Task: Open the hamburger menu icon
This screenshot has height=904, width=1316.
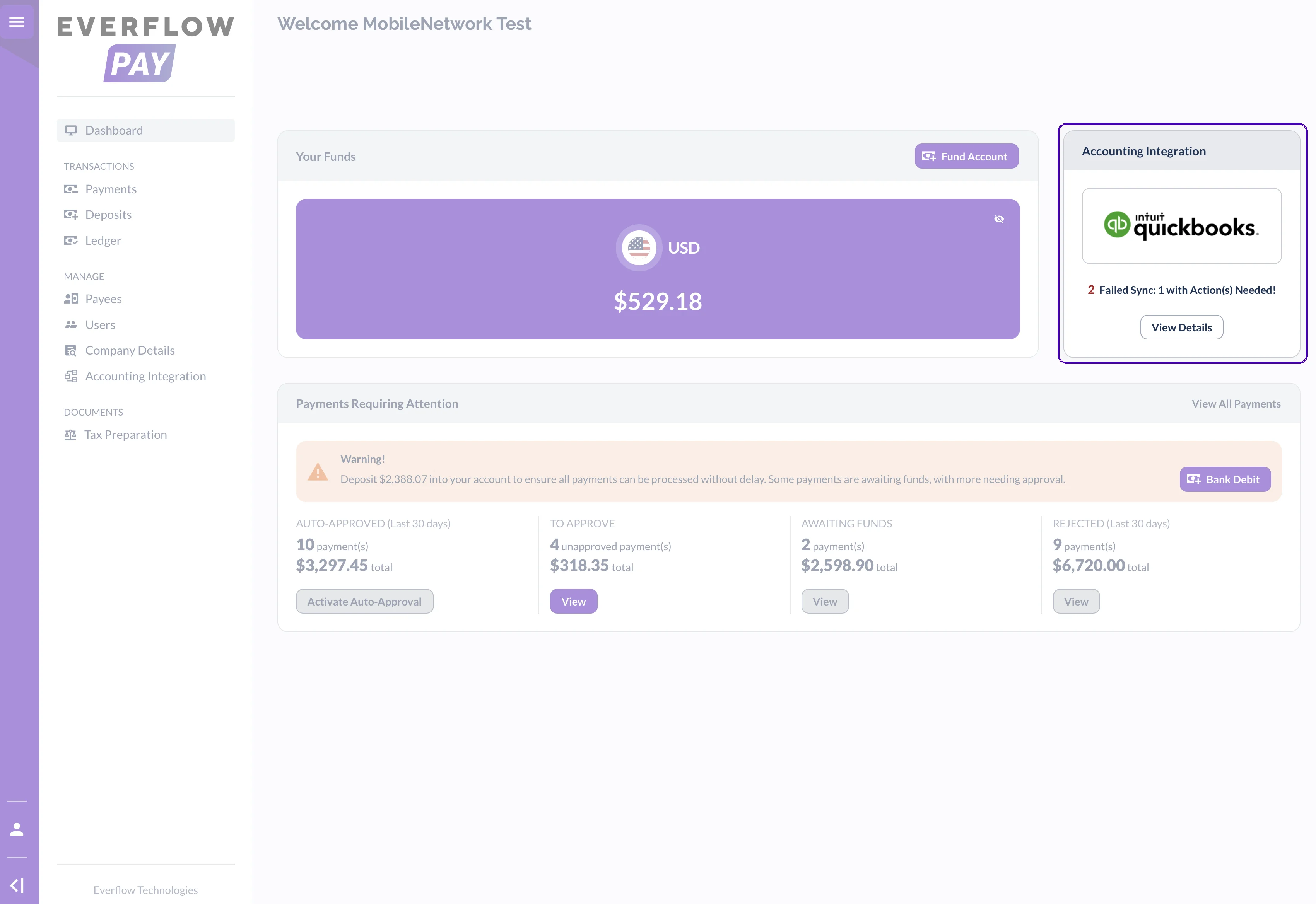Action: click(x=17, y=22)
